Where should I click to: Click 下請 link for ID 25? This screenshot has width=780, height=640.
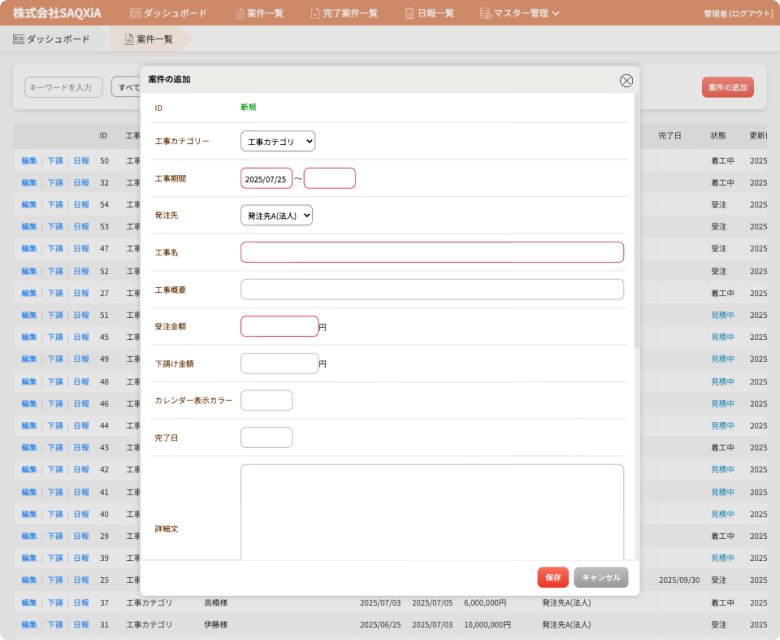pos(55,580)
